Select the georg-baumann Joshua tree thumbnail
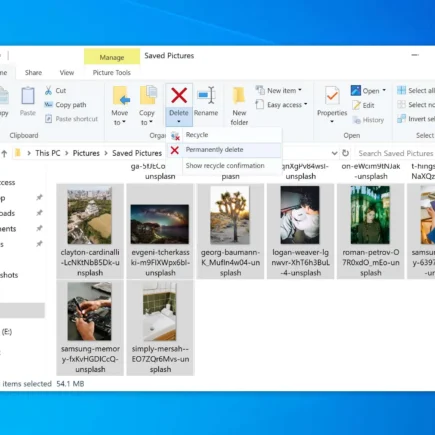Image resolution: width=435 pixels, height=435 pixels. [230, 215]
